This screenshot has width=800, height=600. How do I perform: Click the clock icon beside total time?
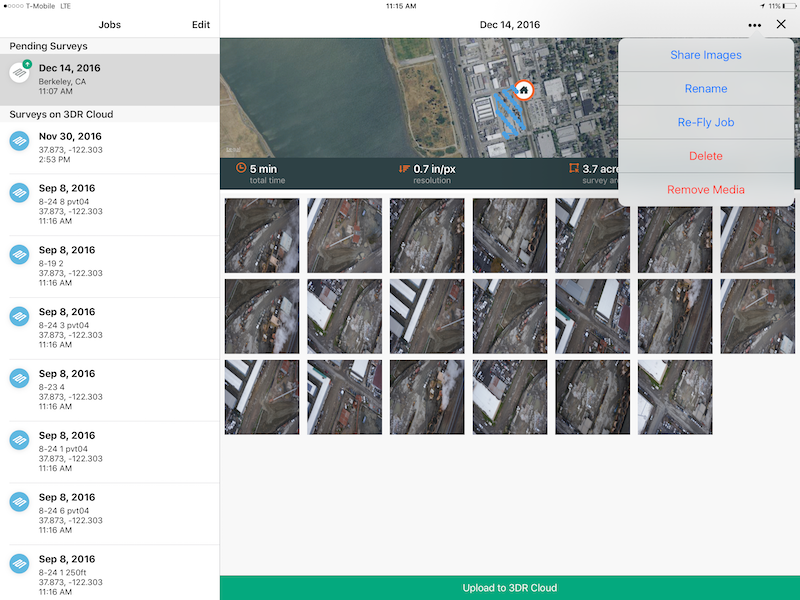tap(241, 168)
